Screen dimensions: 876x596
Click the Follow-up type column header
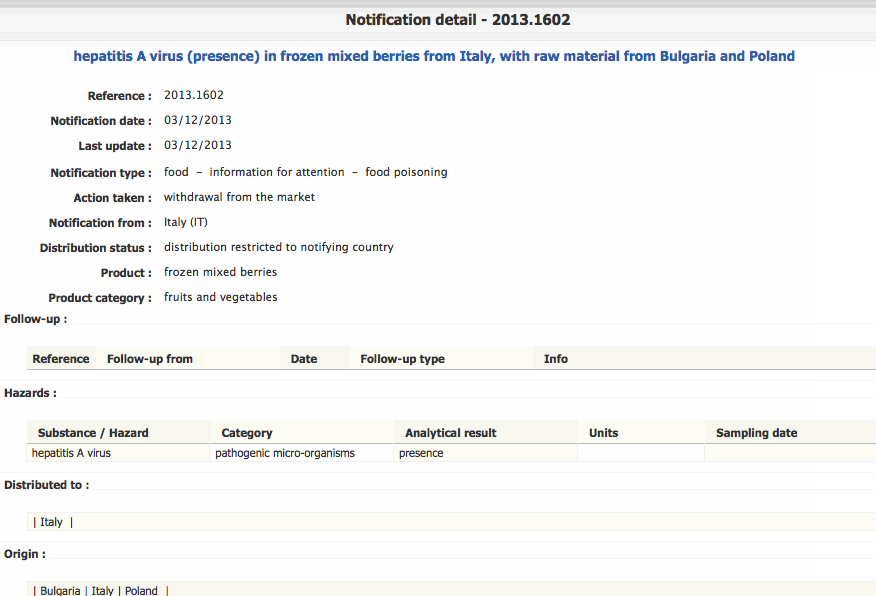click(x=403, y=359)
